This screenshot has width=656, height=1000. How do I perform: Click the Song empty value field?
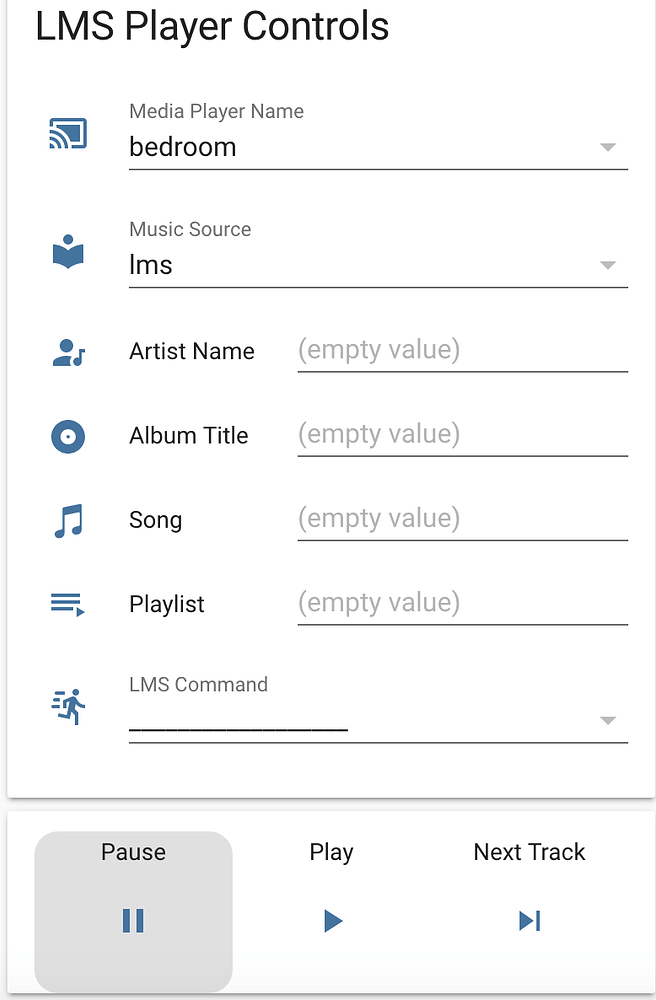[462, 518]
